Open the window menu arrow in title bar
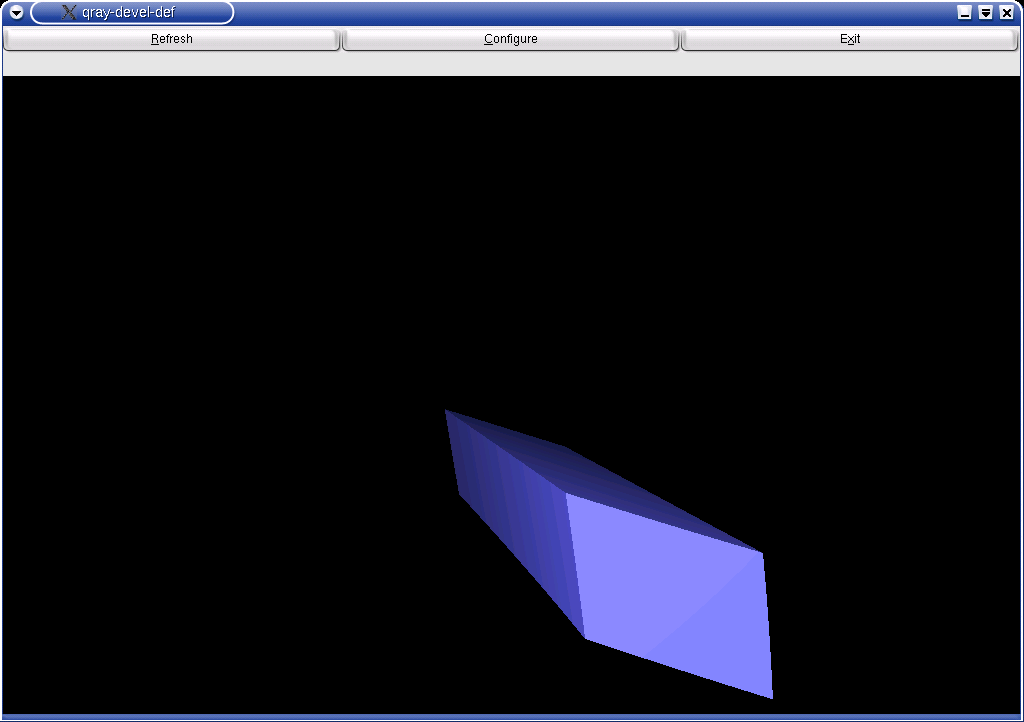The width and height of the screenshot is (1024, 722). [x=16, y=13]
